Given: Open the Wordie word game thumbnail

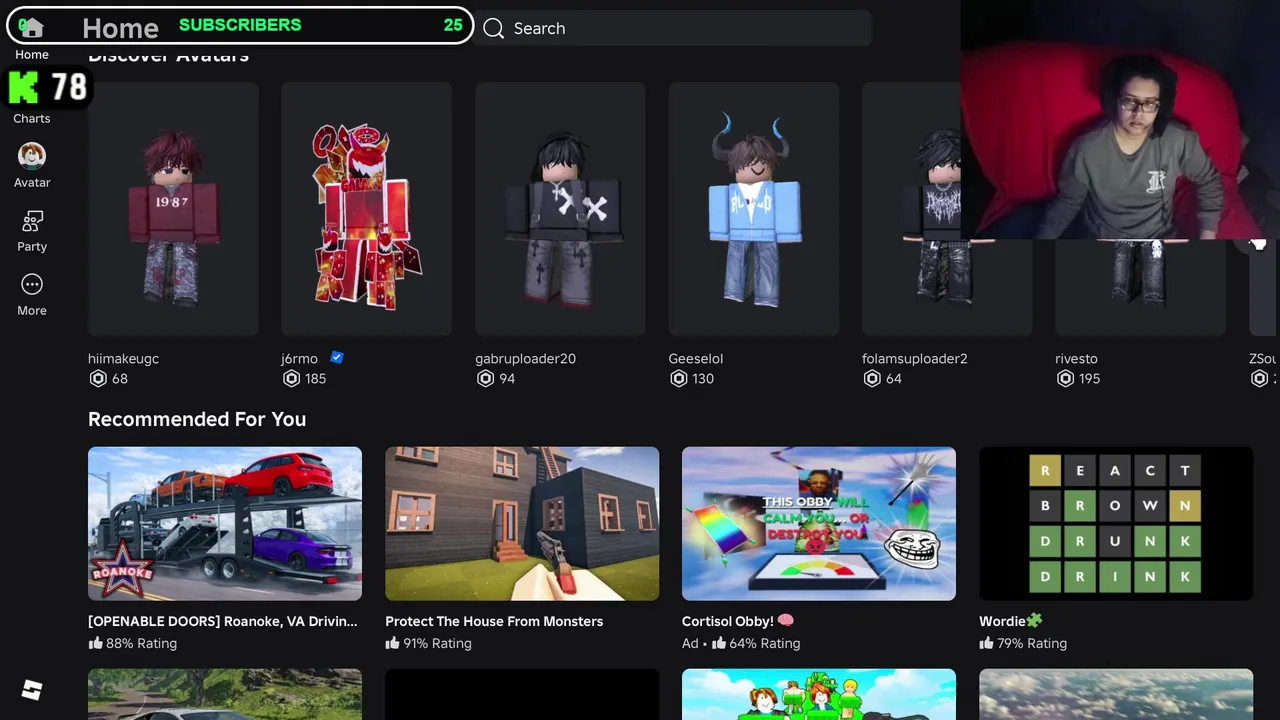Looking at the screenshot, I should (x=1116, y=524).
